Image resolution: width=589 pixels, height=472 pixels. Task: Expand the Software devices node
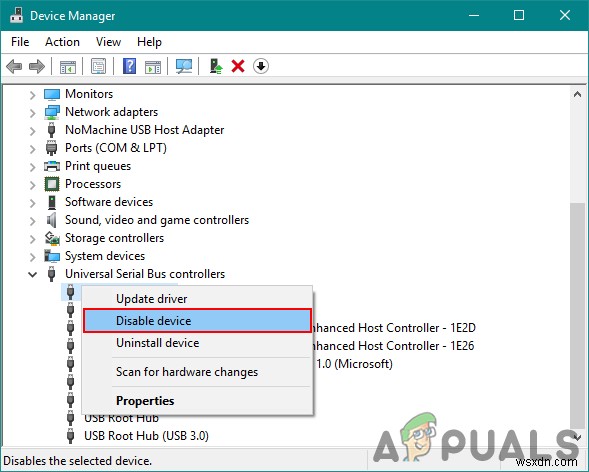33,203
